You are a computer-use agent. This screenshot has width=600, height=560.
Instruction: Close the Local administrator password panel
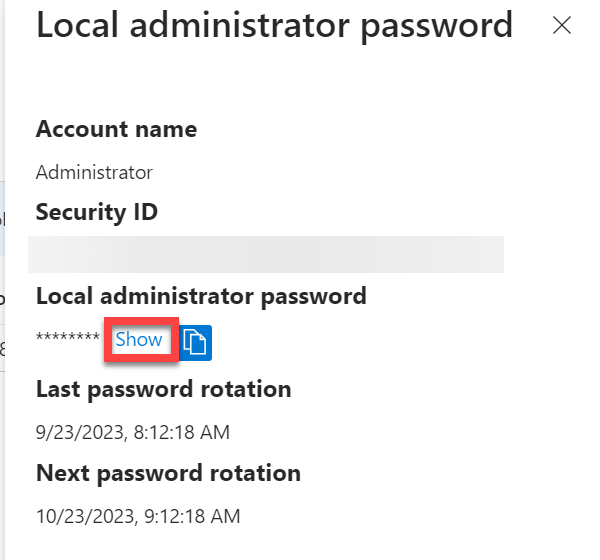(x=562, y=26)
